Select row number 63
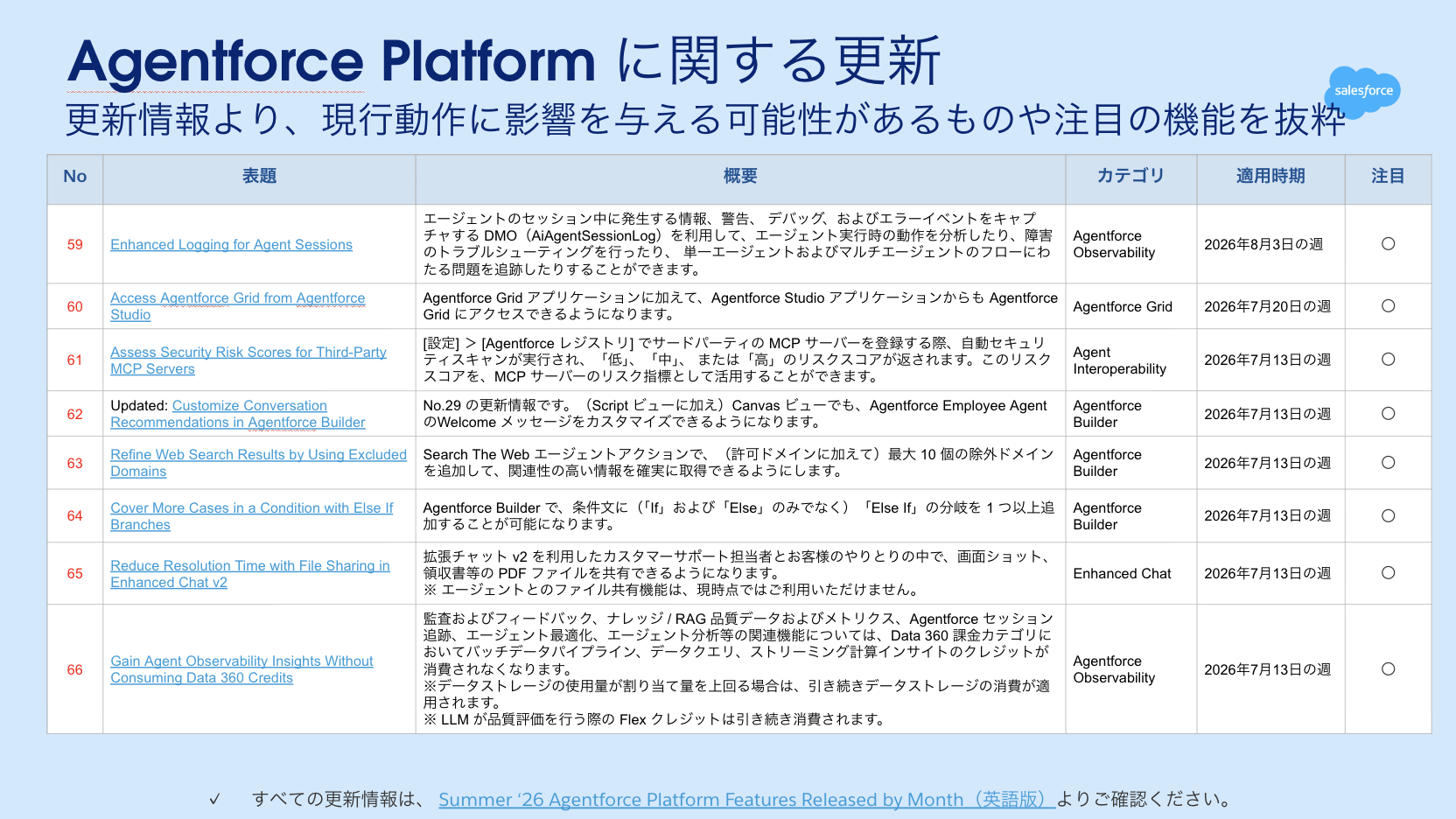The height and width of the screenshot is (819, 1456). [x=75, y=464]
